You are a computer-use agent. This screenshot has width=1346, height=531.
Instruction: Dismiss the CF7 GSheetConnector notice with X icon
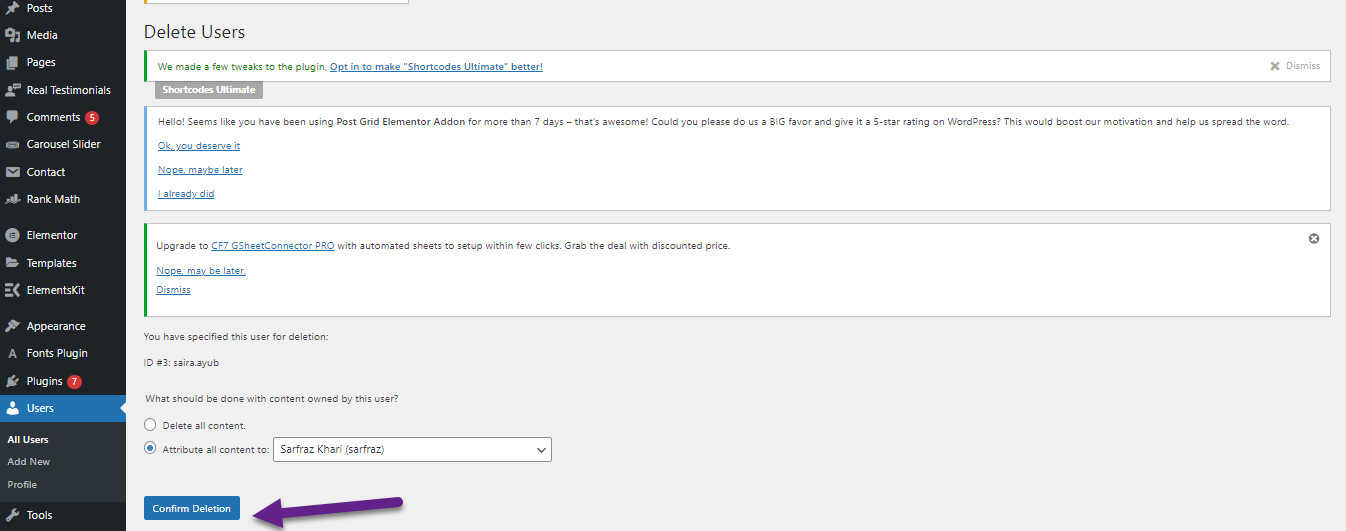click(x=1314, y=239)
